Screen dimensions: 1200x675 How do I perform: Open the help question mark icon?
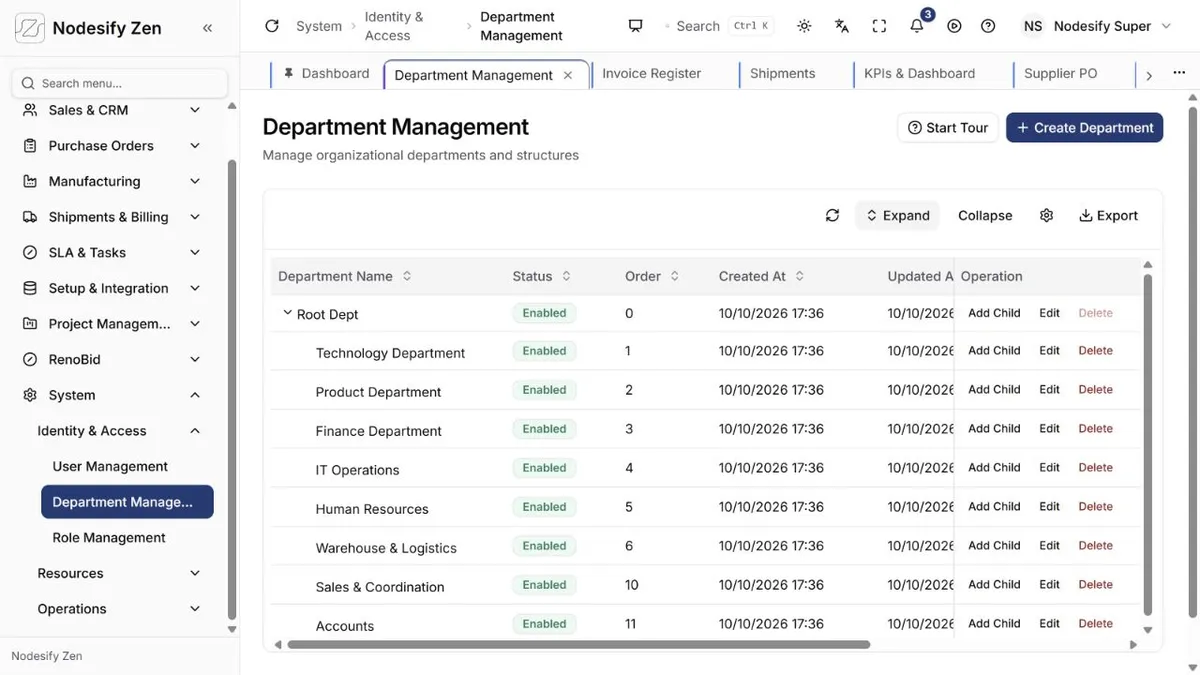pyautogui.click(x=988, y=26)
